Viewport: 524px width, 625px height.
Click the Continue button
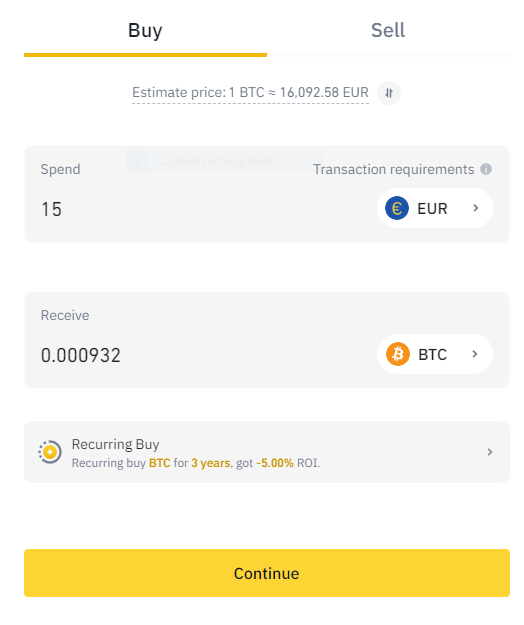pos(267,573)
